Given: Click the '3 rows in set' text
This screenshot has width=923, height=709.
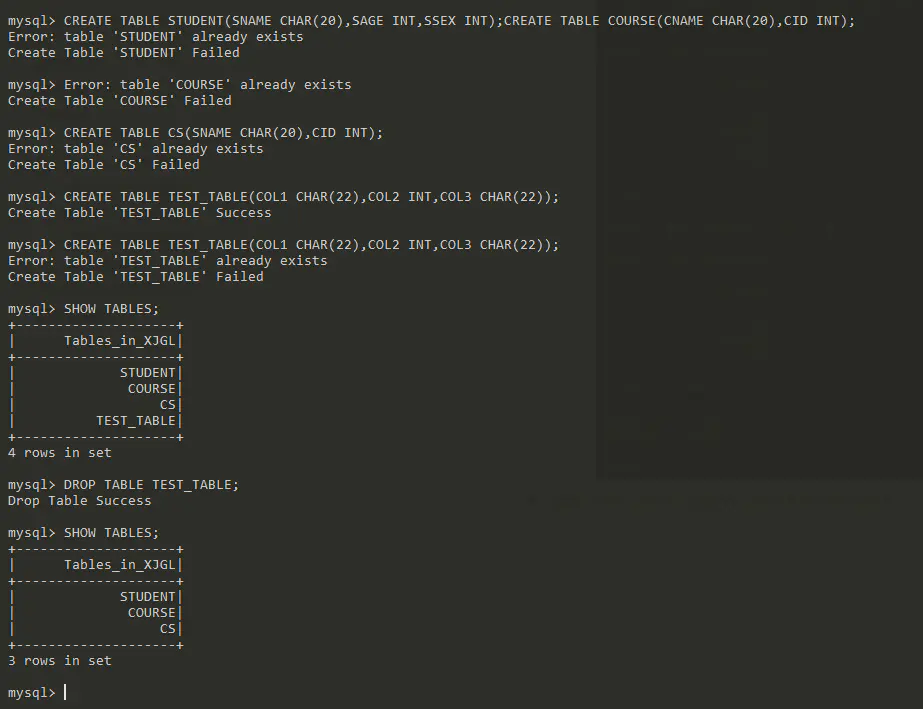Looking at the screenshot, I should click(59, 661).
